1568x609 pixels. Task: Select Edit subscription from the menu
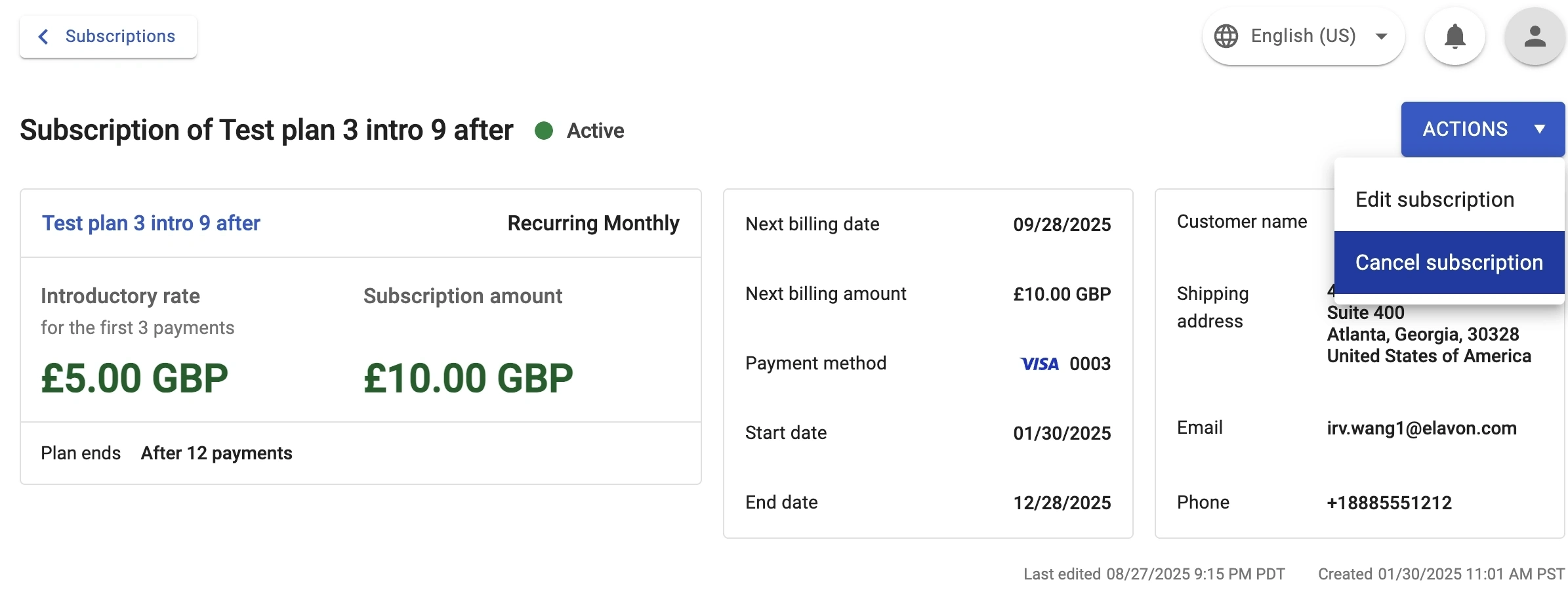1435,199
